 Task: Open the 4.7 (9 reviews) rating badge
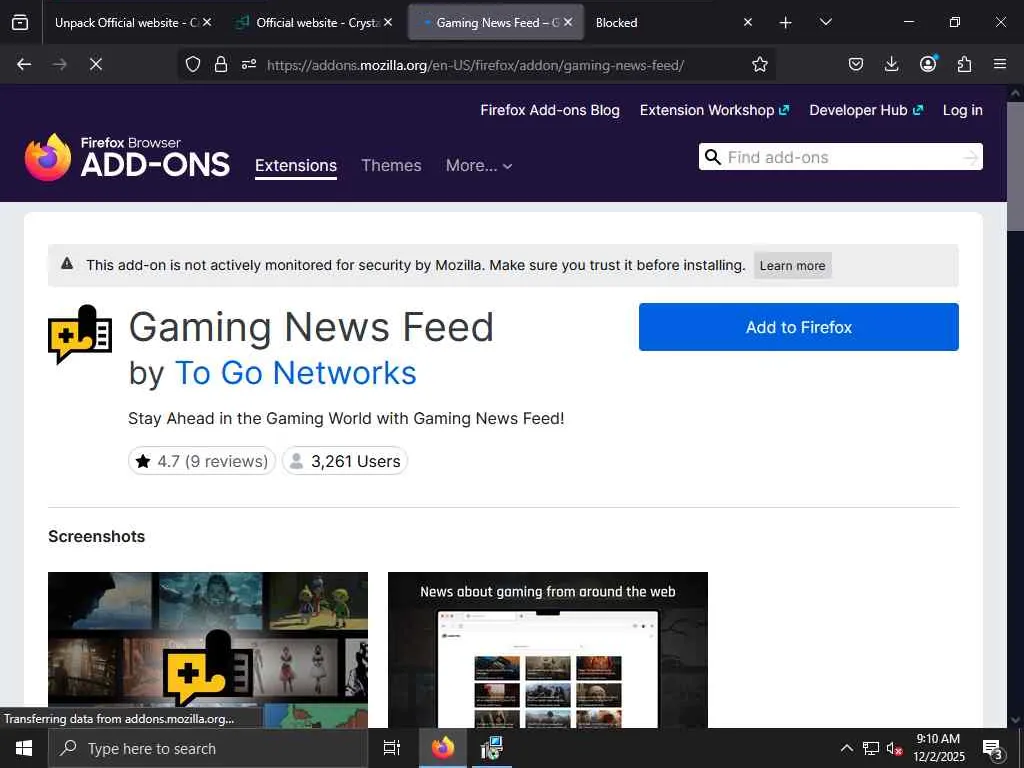pos(202,461)
